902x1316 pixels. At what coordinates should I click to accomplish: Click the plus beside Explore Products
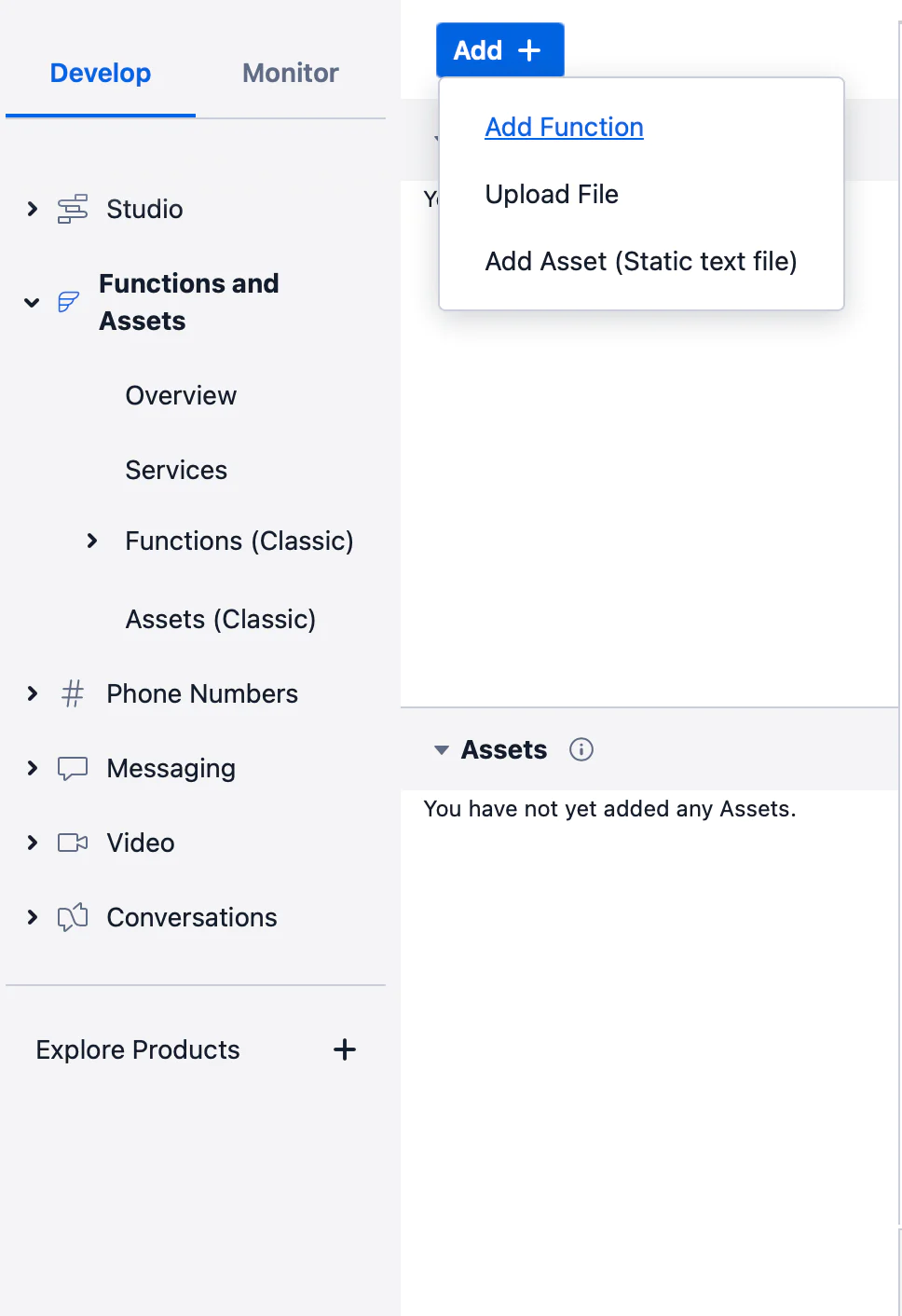point(345,1049)
